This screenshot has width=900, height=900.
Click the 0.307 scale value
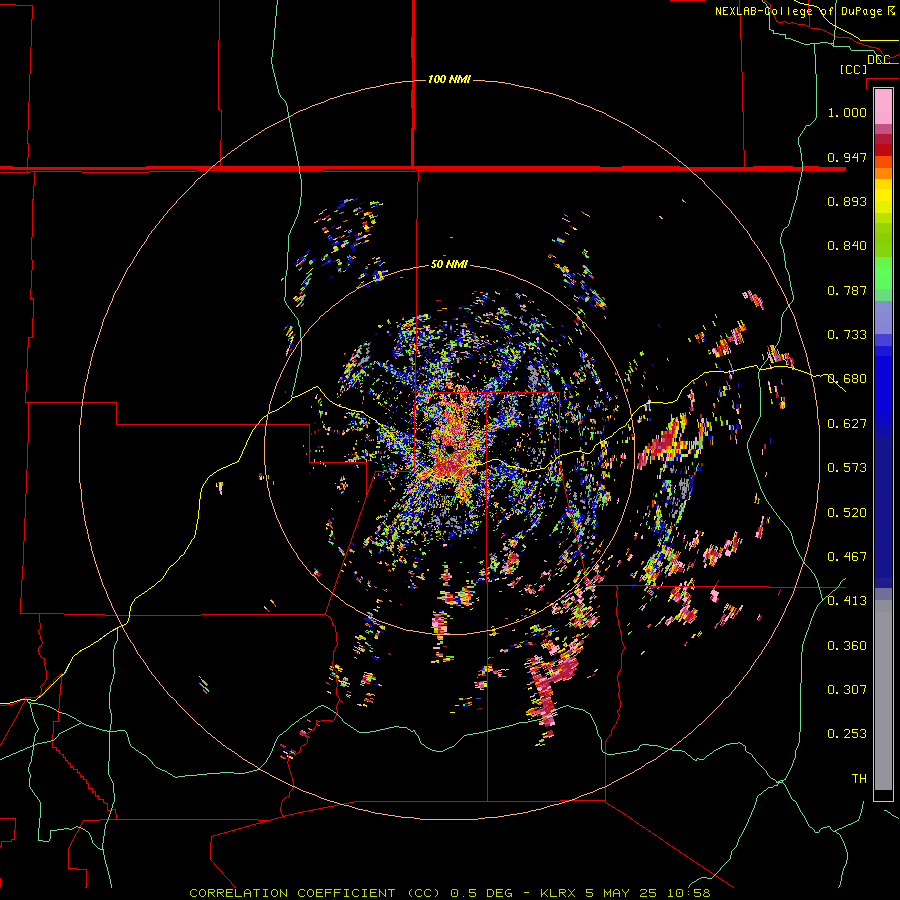(847, 690)
